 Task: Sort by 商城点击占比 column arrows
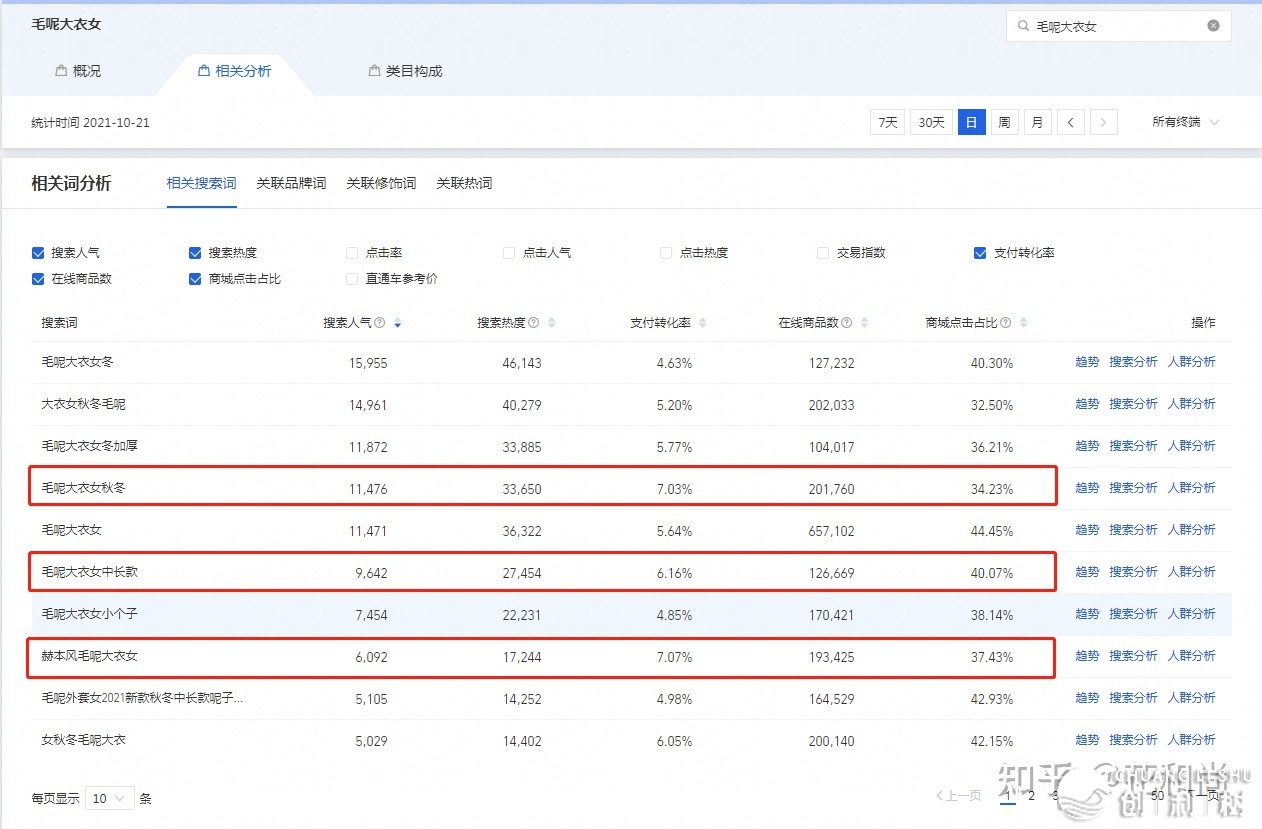[x=1023, y=323]
